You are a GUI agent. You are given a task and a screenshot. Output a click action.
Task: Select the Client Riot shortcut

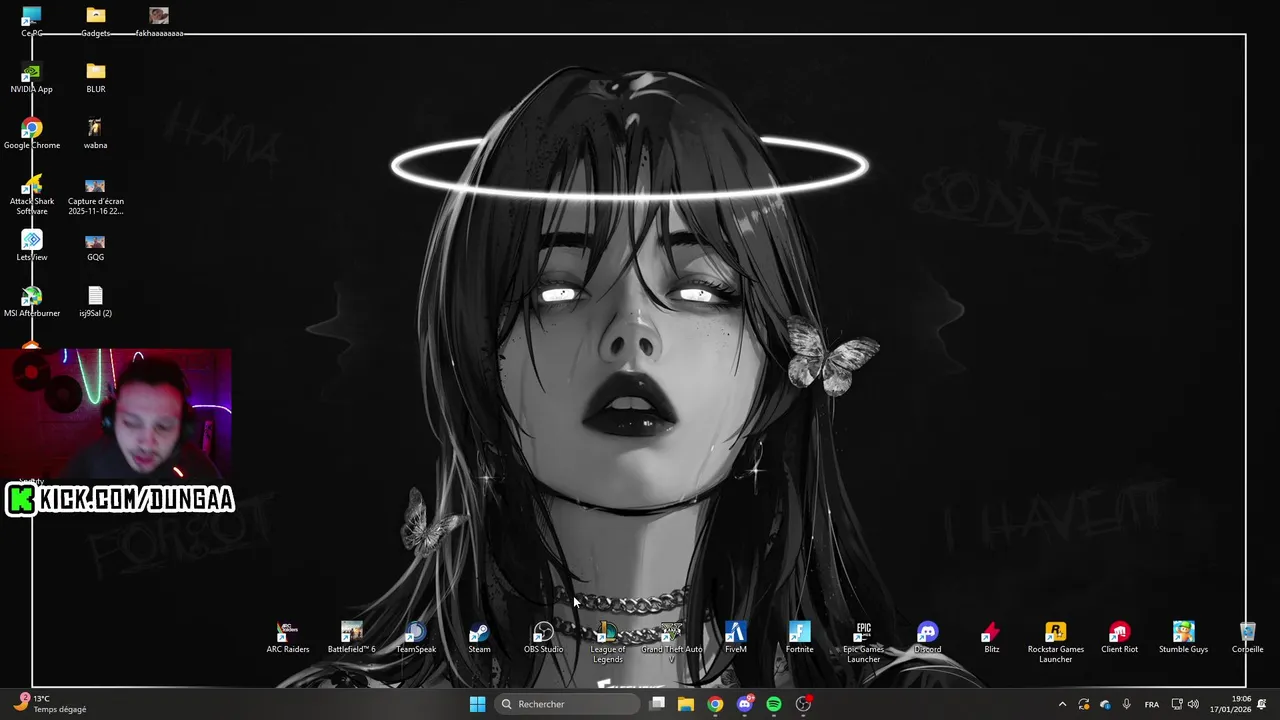click(x=1120, y=638)
